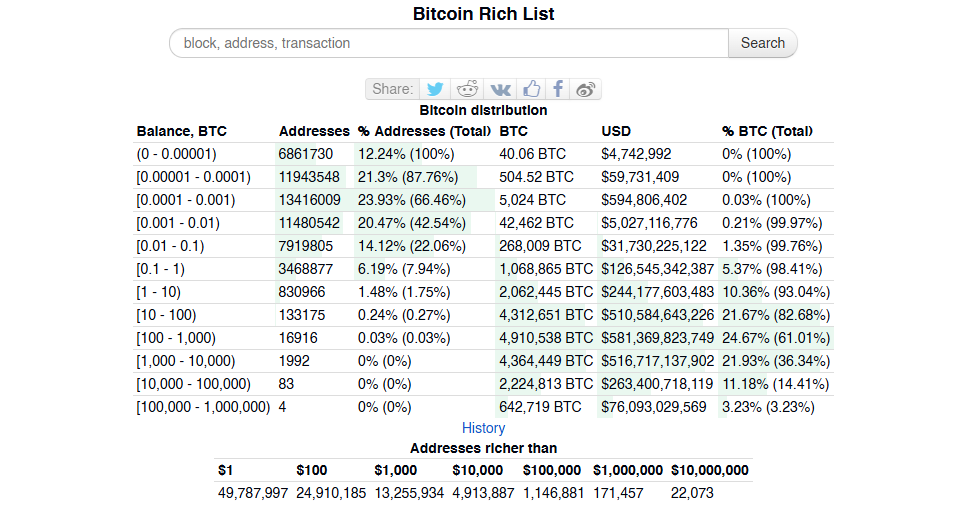Click the 3.23% (3.23%) cell
This screenshot has width=966, height=516.
[768, 407]
